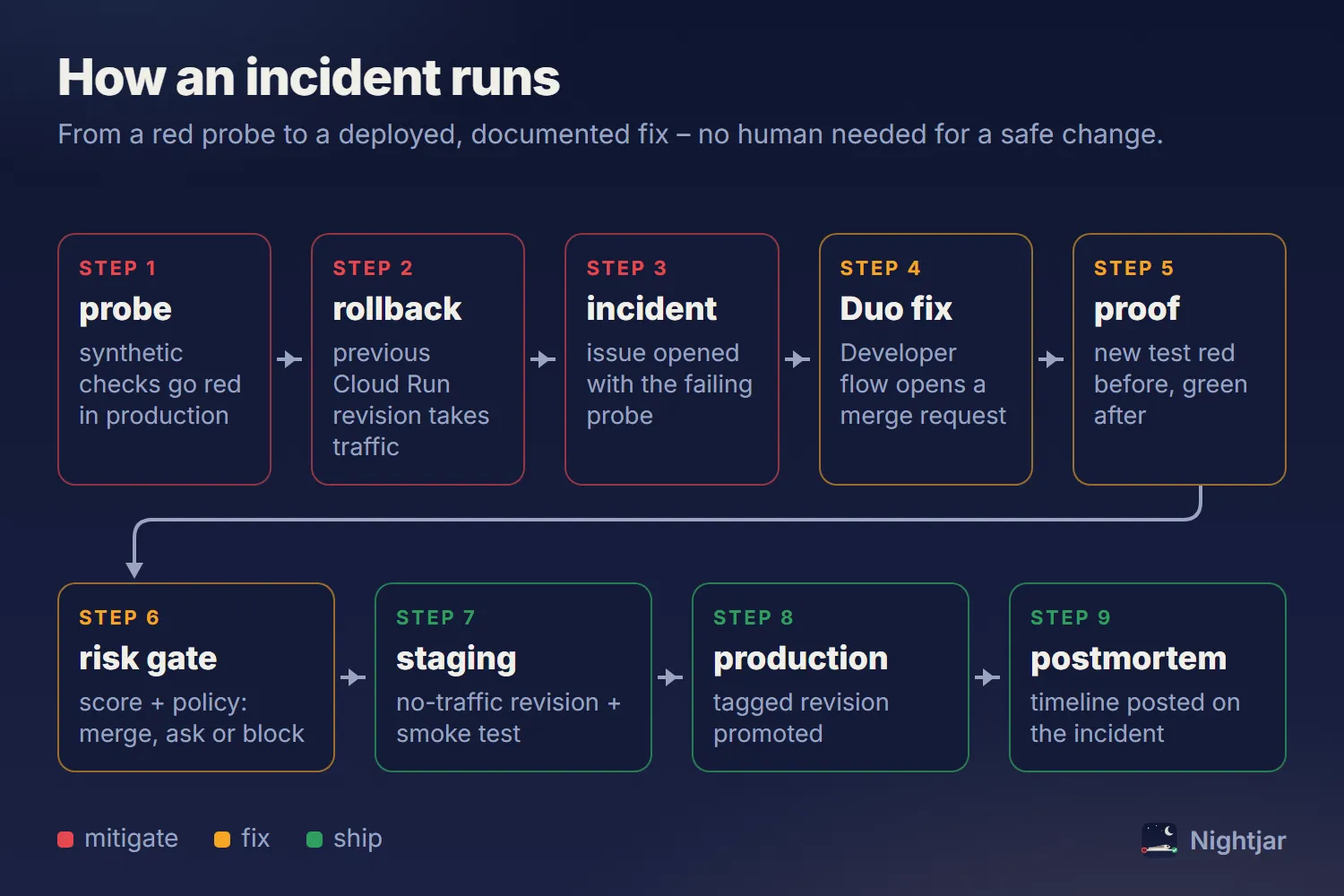The height and width of the screenshot is (896, 1344).
Task: Click the subtitle starting "From a red probe"
Action: pyautogui.click(x=610, y=134)
